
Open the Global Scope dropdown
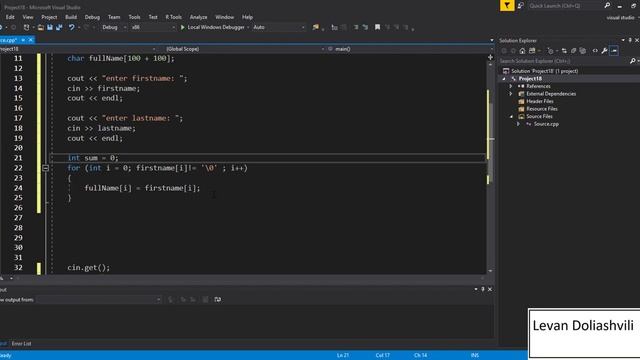(245, 49)
